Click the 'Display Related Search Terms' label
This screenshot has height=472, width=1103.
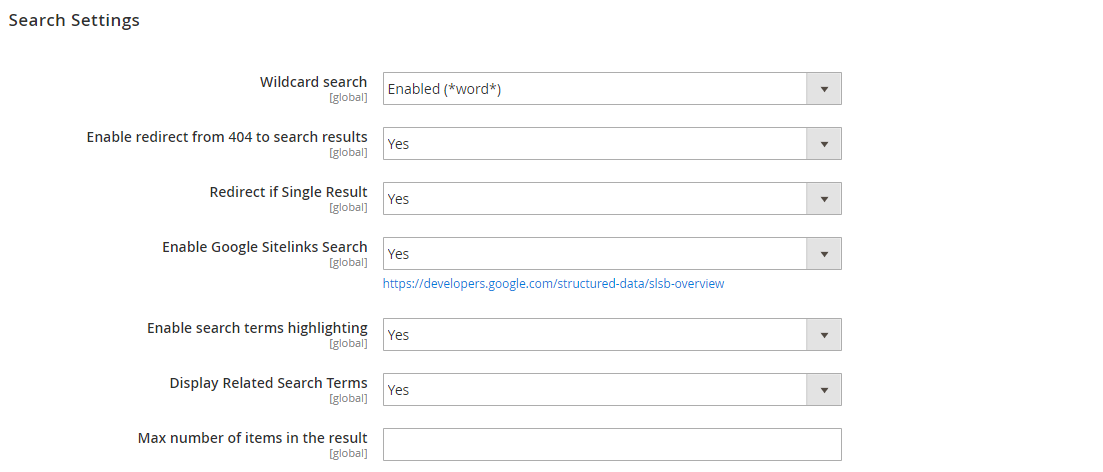268,383
